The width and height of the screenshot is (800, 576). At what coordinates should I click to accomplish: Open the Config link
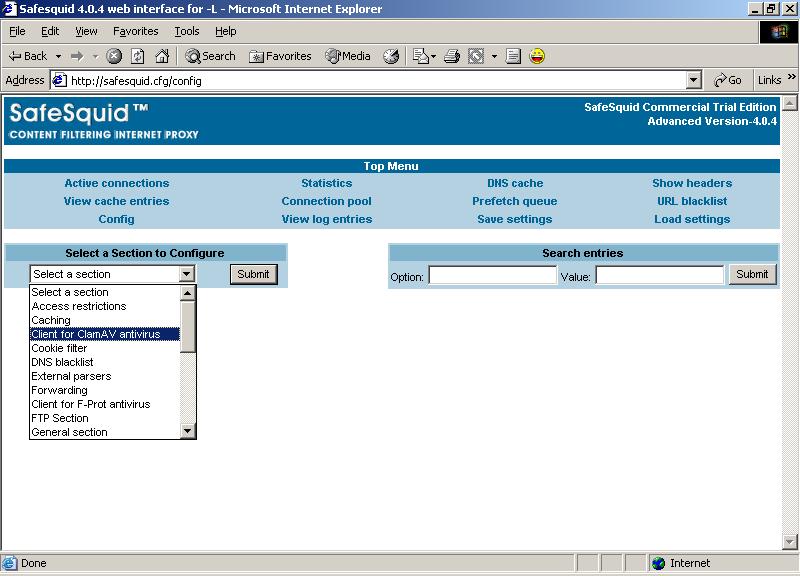coord(116,219)
